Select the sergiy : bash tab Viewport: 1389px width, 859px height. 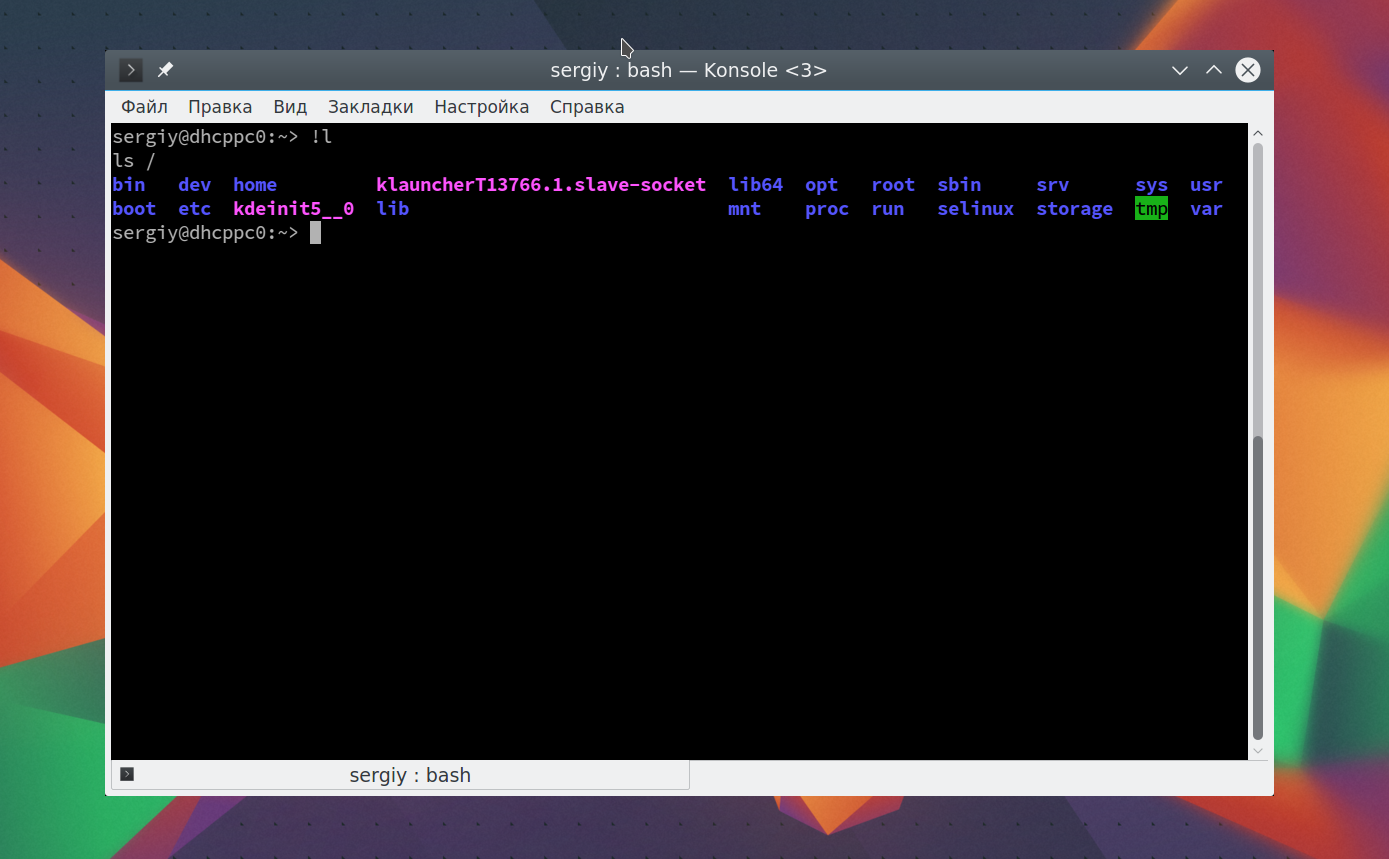click(400, 775)
